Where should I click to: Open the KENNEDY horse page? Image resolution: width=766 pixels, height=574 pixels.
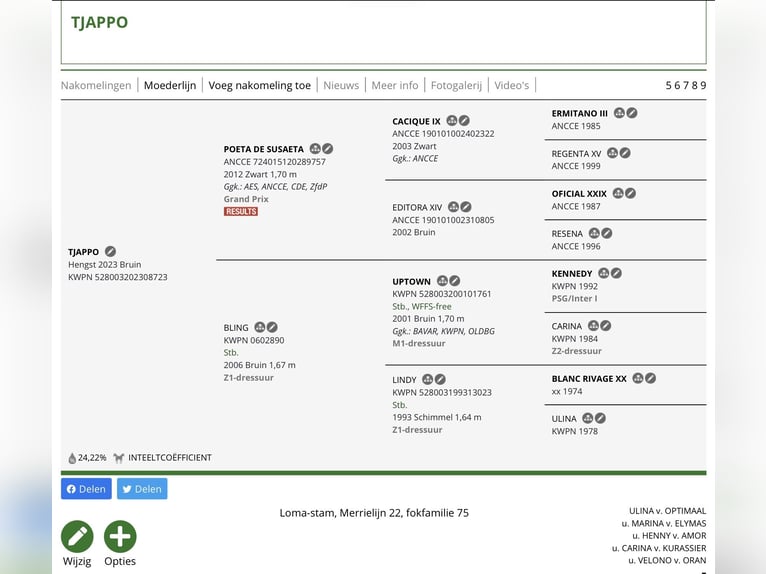click(572, 274)
